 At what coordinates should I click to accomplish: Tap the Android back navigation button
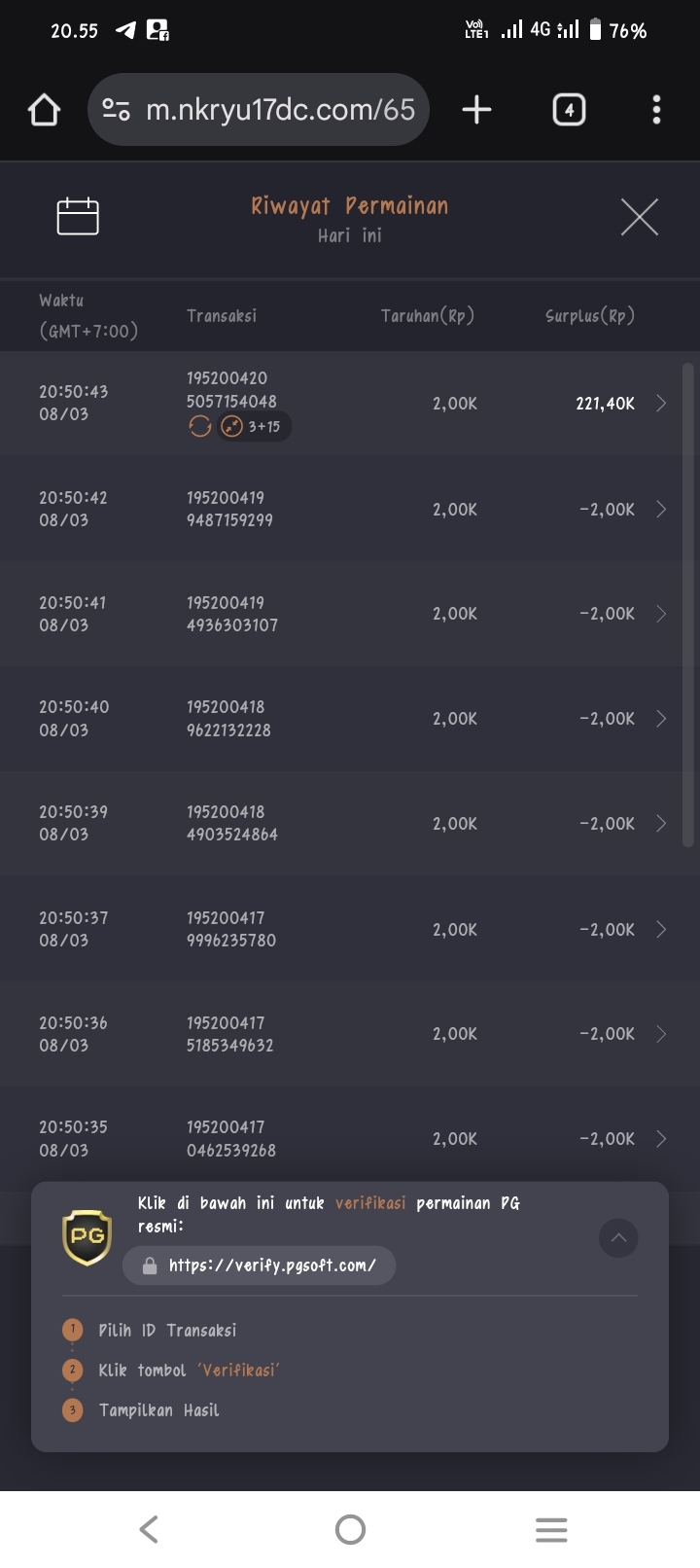pos(149,1529)
